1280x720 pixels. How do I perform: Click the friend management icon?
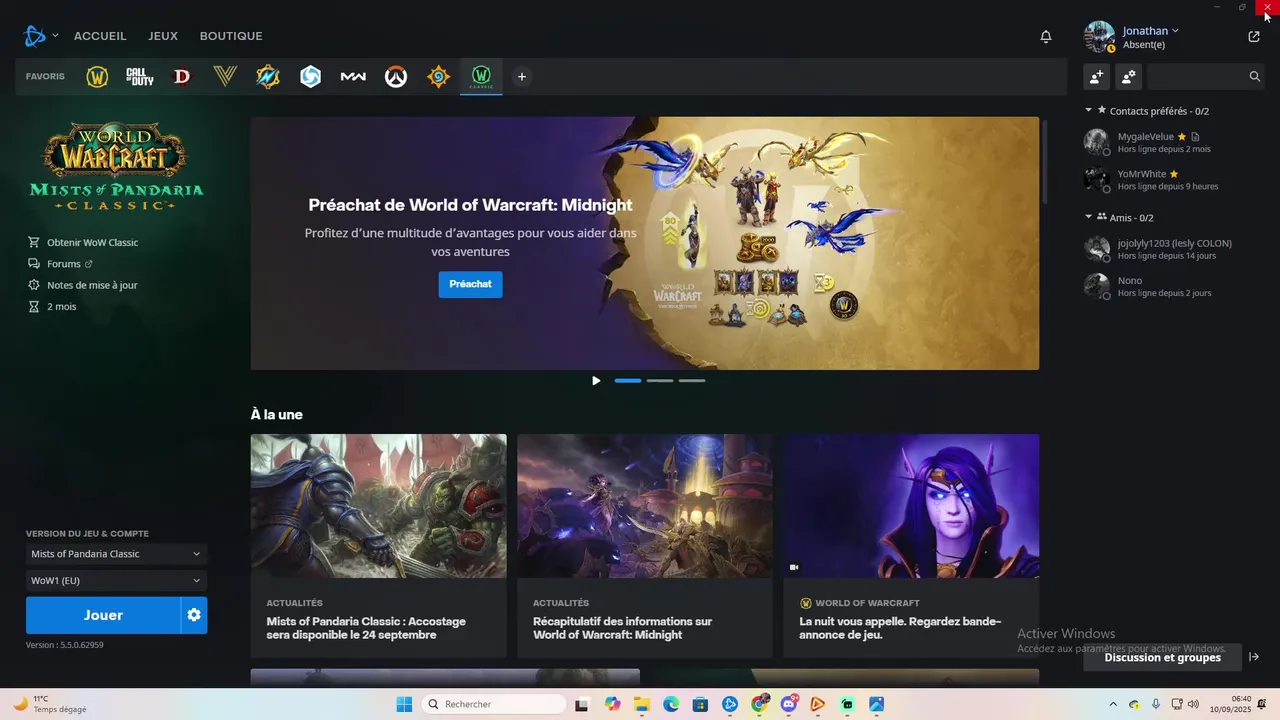point(1128,76)
